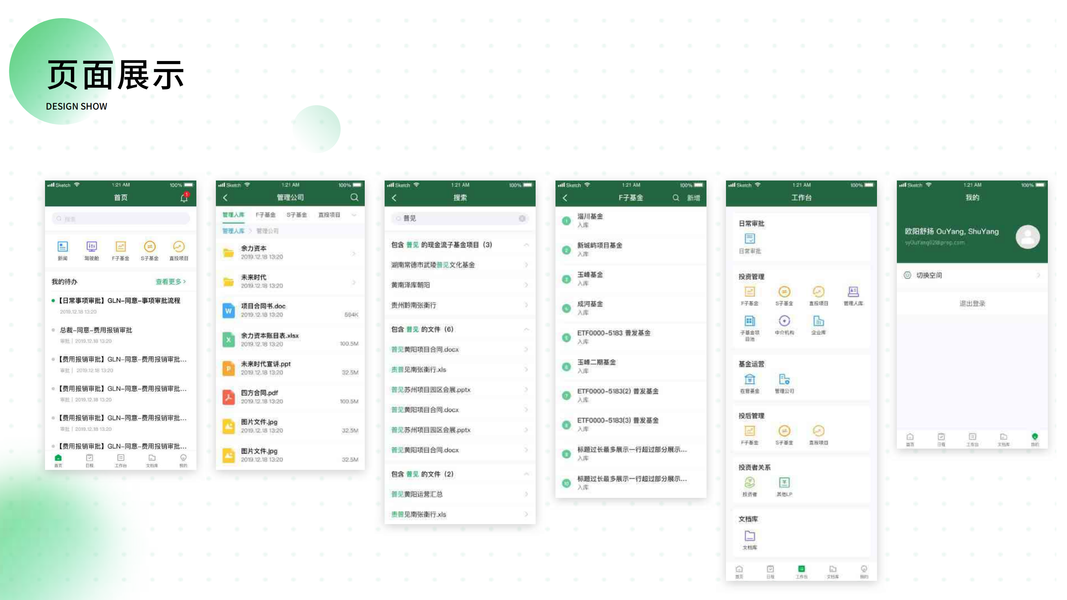This screenshot has width=1067, height=600.
Task: Focus the search field on 首页 screen
Action: 120,218
